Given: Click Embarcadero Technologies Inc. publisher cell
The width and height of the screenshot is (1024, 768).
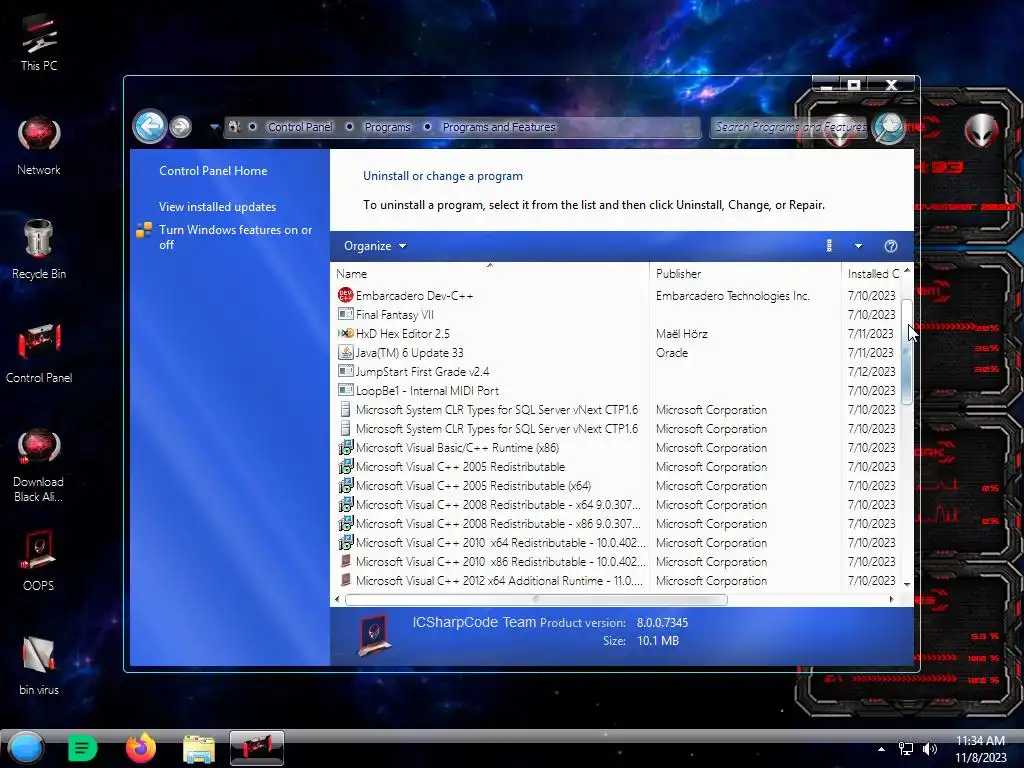Looking at the screenshot, I should pyautogui.click(x=733, y=295).
